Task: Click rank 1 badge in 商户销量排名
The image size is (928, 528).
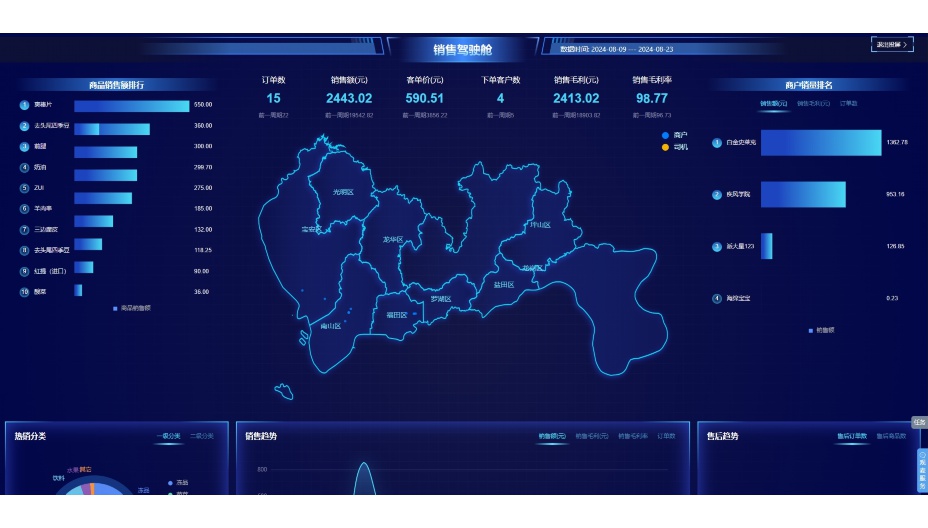Action: point(717,143)
